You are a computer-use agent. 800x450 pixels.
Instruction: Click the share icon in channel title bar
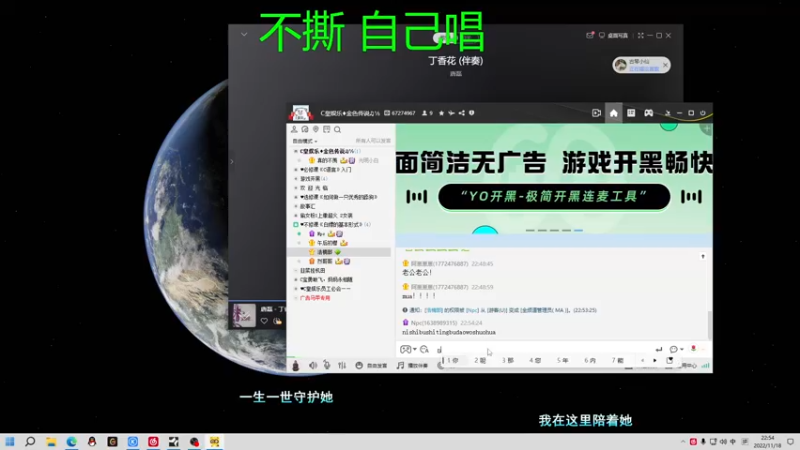pyautogui.click(x=462, y=113)
